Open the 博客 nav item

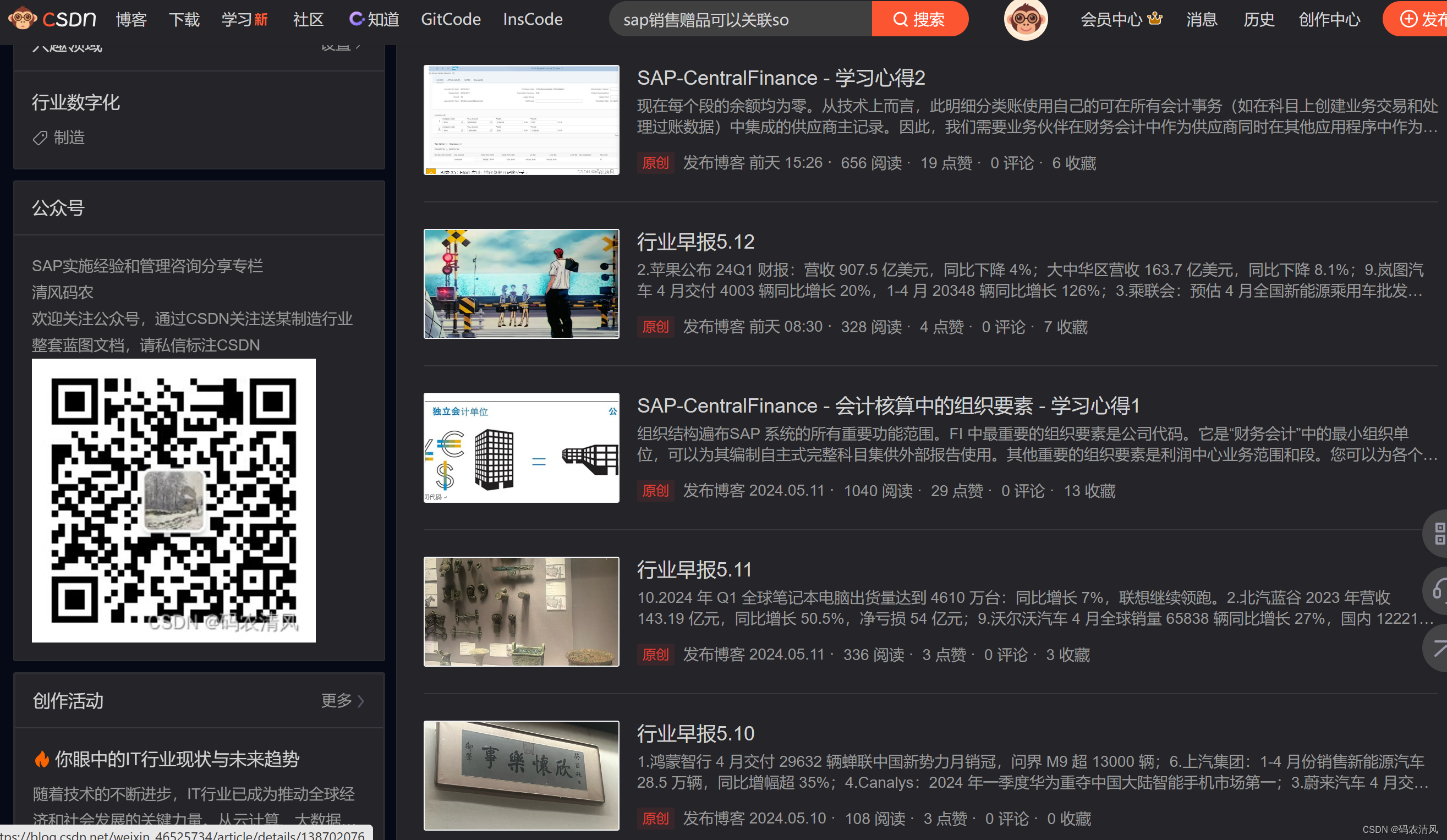pyautogui.click(x=131, y=19)
